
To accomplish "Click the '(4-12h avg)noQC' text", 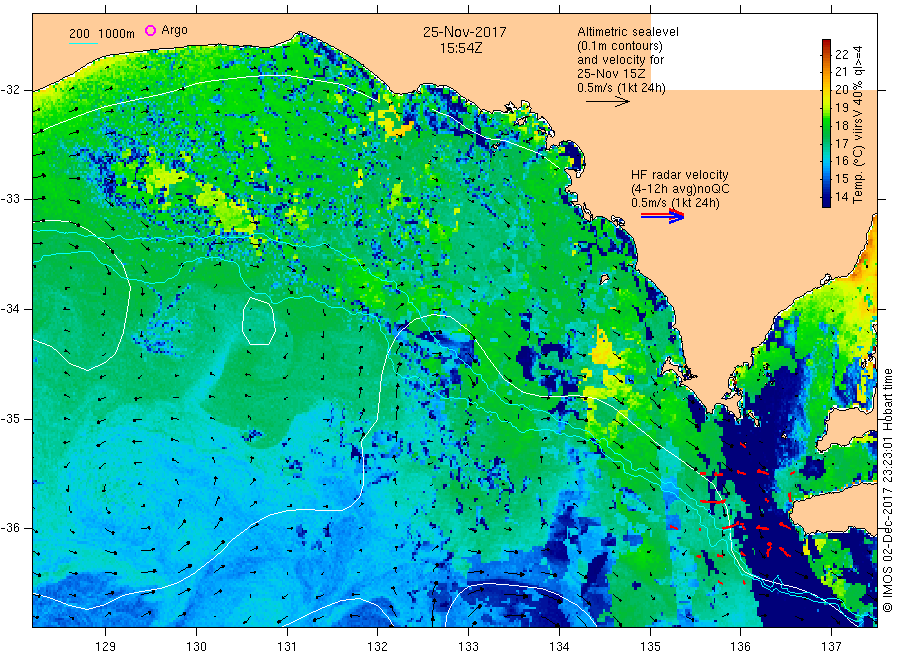I will click(x=680, y=189).
